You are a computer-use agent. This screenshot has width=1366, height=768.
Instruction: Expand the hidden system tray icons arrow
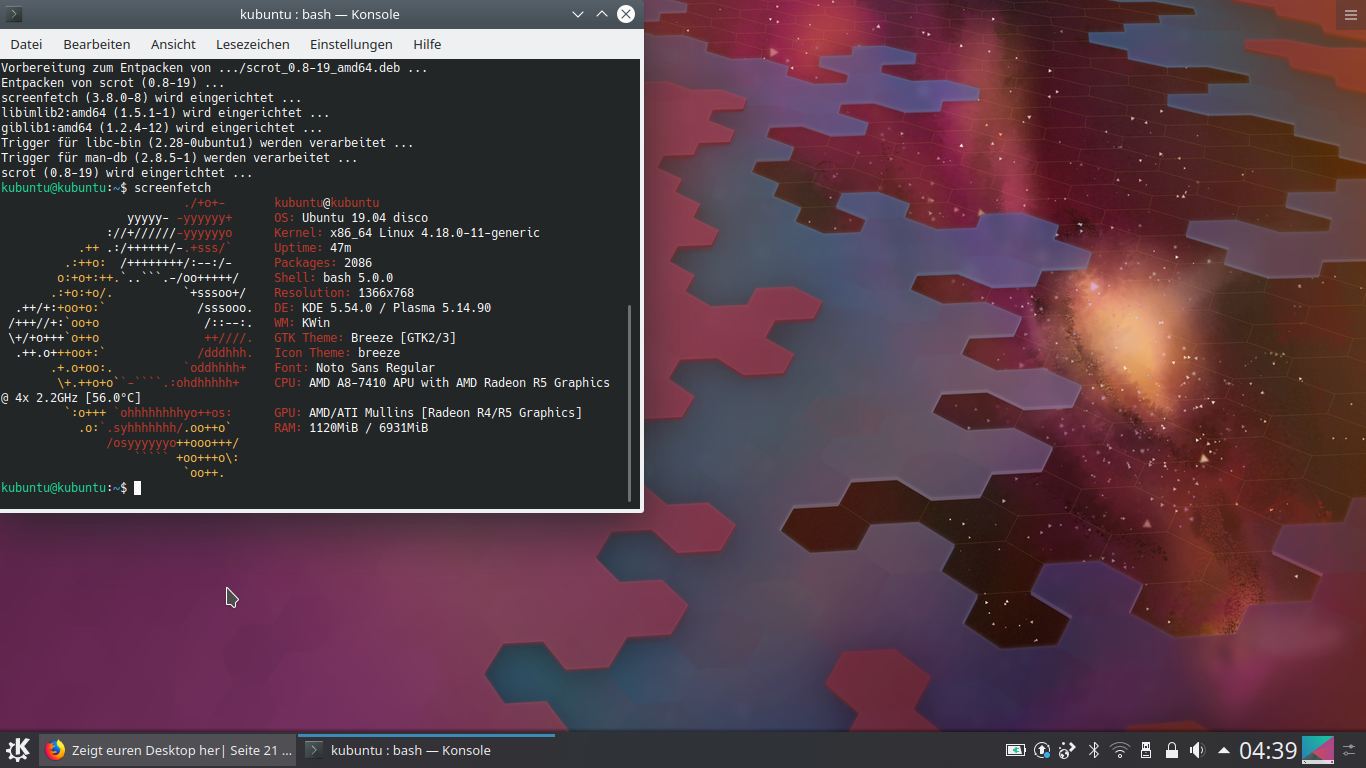coord(1223,749)
